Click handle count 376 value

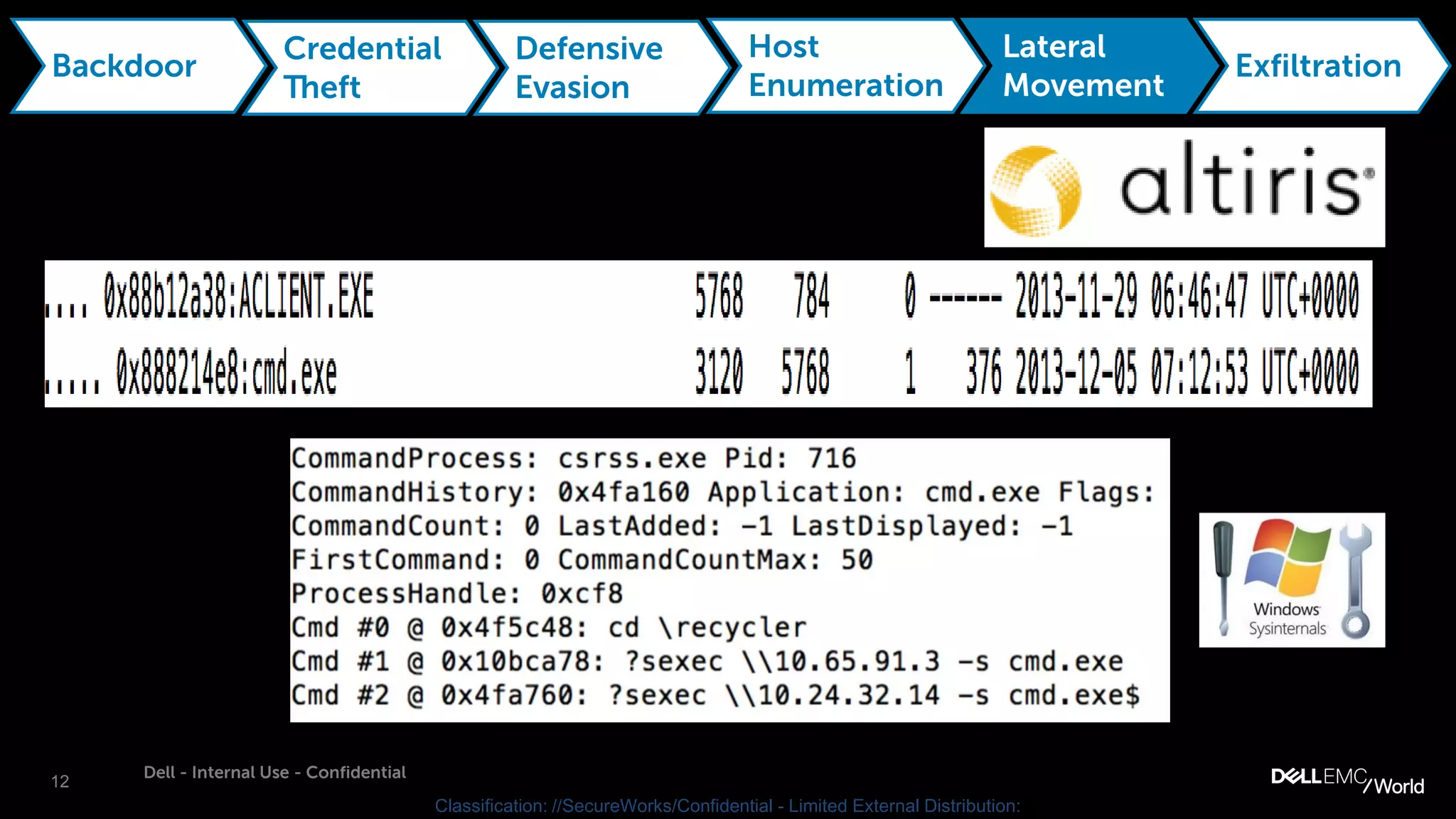click(984, 371)
